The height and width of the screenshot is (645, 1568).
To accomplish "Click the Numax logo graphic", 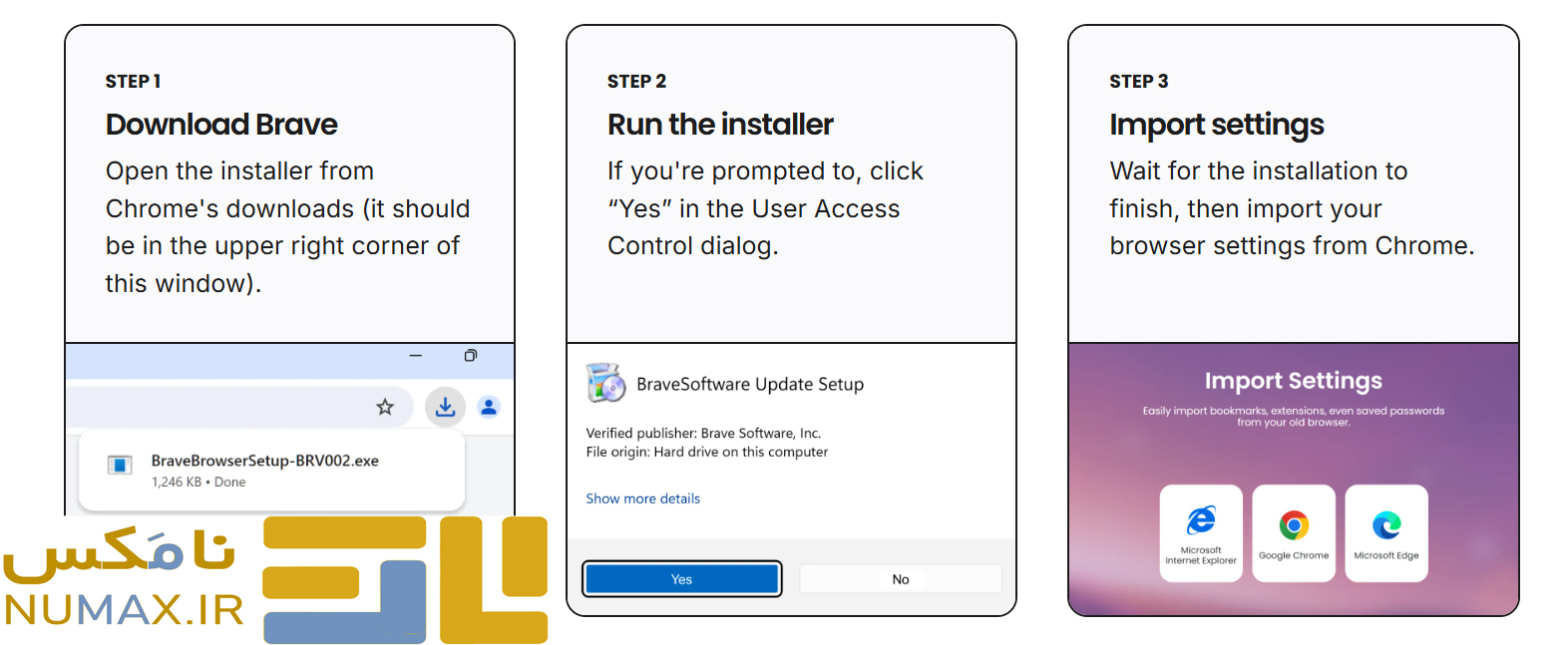I will [x=405, y=579].
